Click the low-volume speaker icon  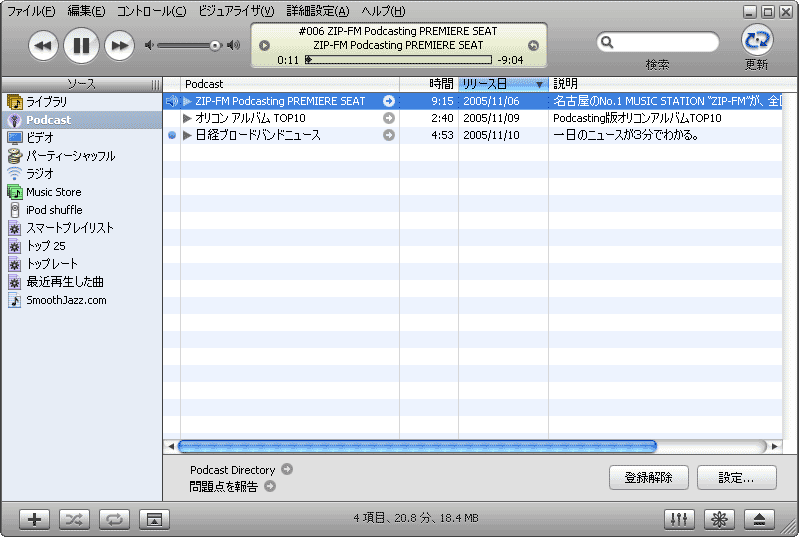pyautogui.click(x=149, y=45)
